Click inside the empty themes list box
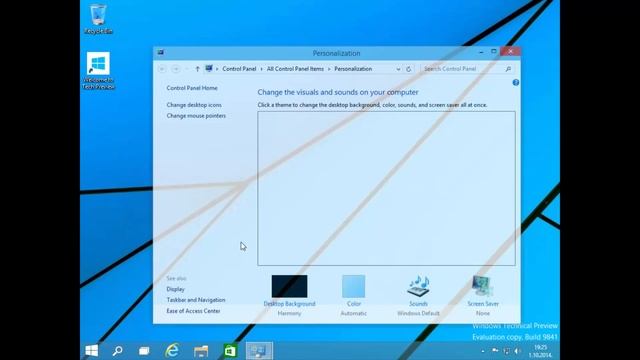Screen dimensions: 640x360 coord(386,188)
